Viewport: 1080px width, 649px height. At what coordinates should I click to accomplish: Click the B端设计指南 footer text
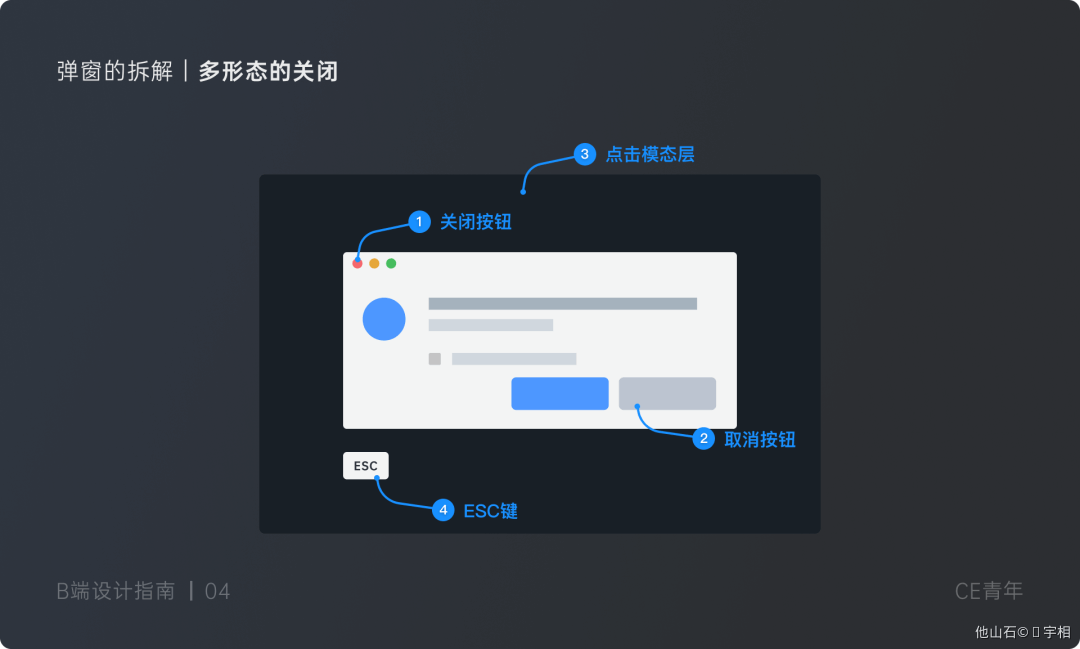[x=116, y=591]
